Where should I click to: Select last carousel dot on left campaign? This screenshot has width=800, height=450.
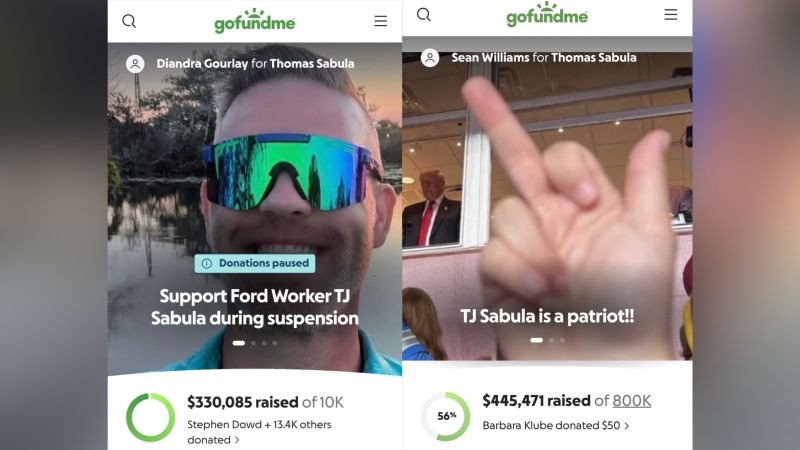click(275, 343)
